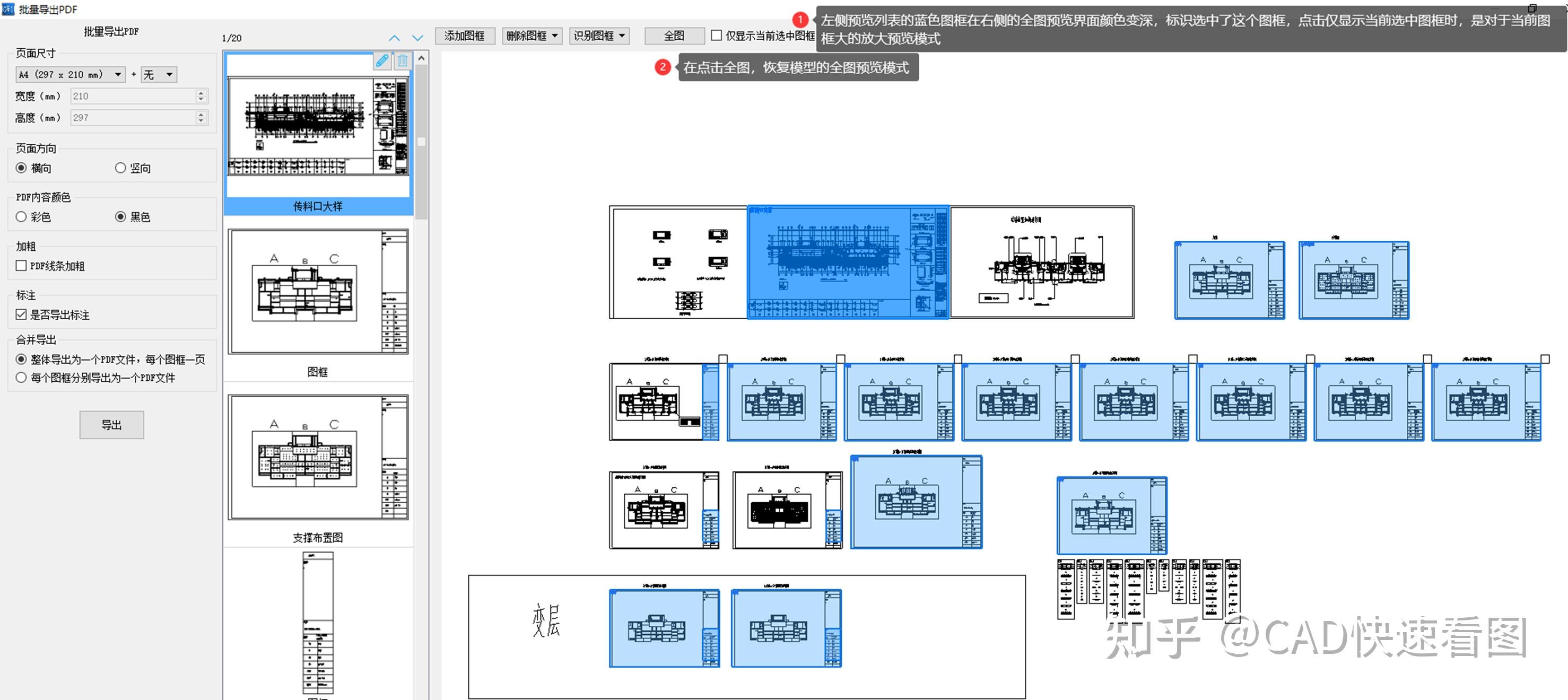The image size is (1568, 700).
Task: Click the 导出 button to export PDF
Action: 111,425
